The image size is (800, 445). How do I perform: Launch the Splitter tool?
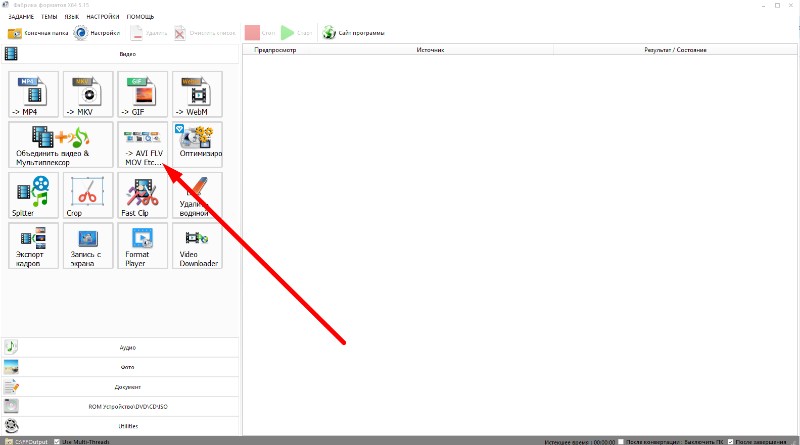click(x=34, y=195)
